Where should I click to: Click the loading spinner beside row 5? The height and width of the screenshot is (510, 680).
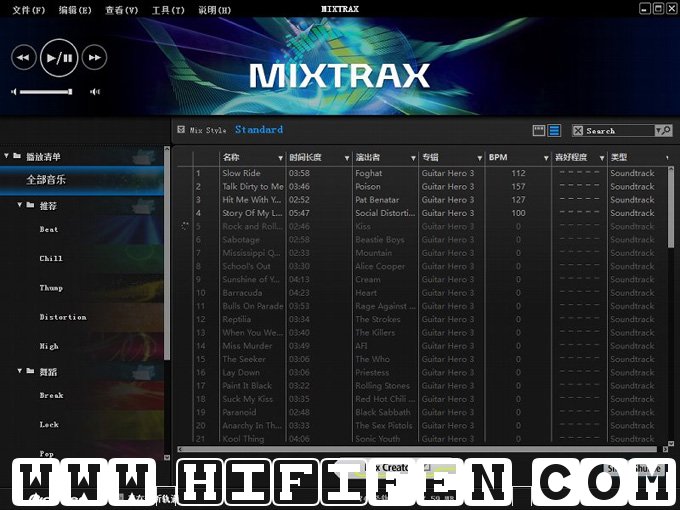point(185,226)
